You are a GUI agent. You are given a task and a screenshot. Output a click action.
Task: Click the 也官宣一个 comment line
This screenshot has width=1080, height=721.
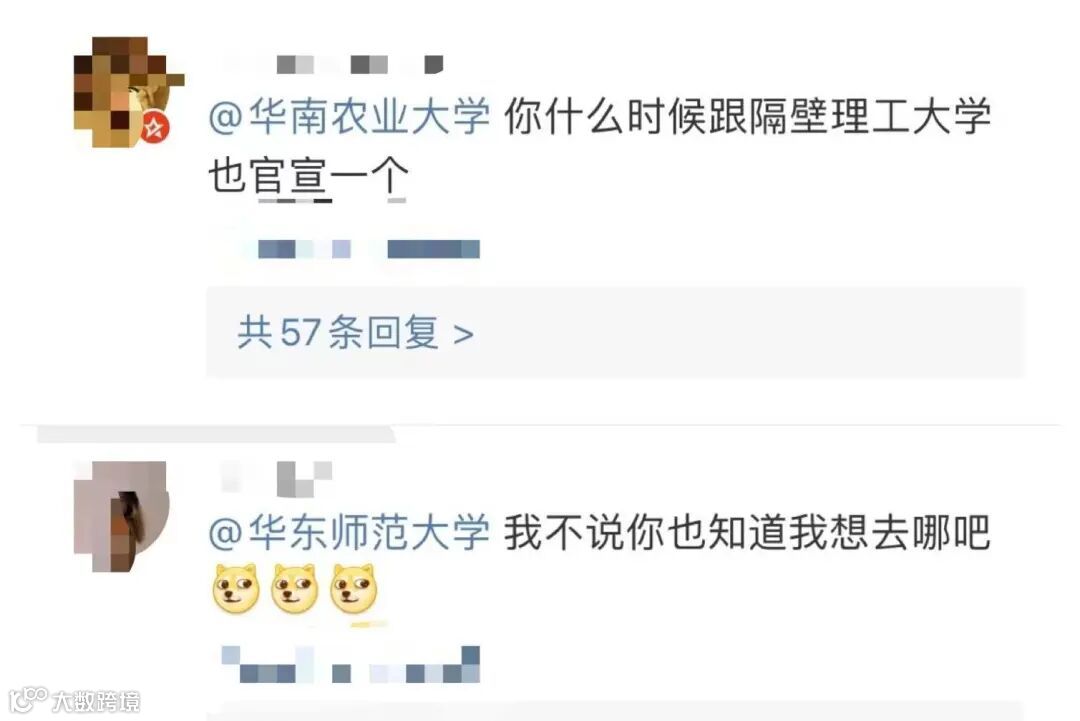click(309, 176)
